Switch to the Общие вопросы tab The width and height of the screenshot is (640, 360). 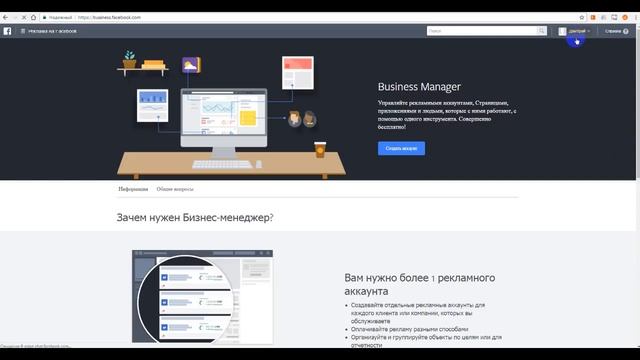[x=175, y=189]
